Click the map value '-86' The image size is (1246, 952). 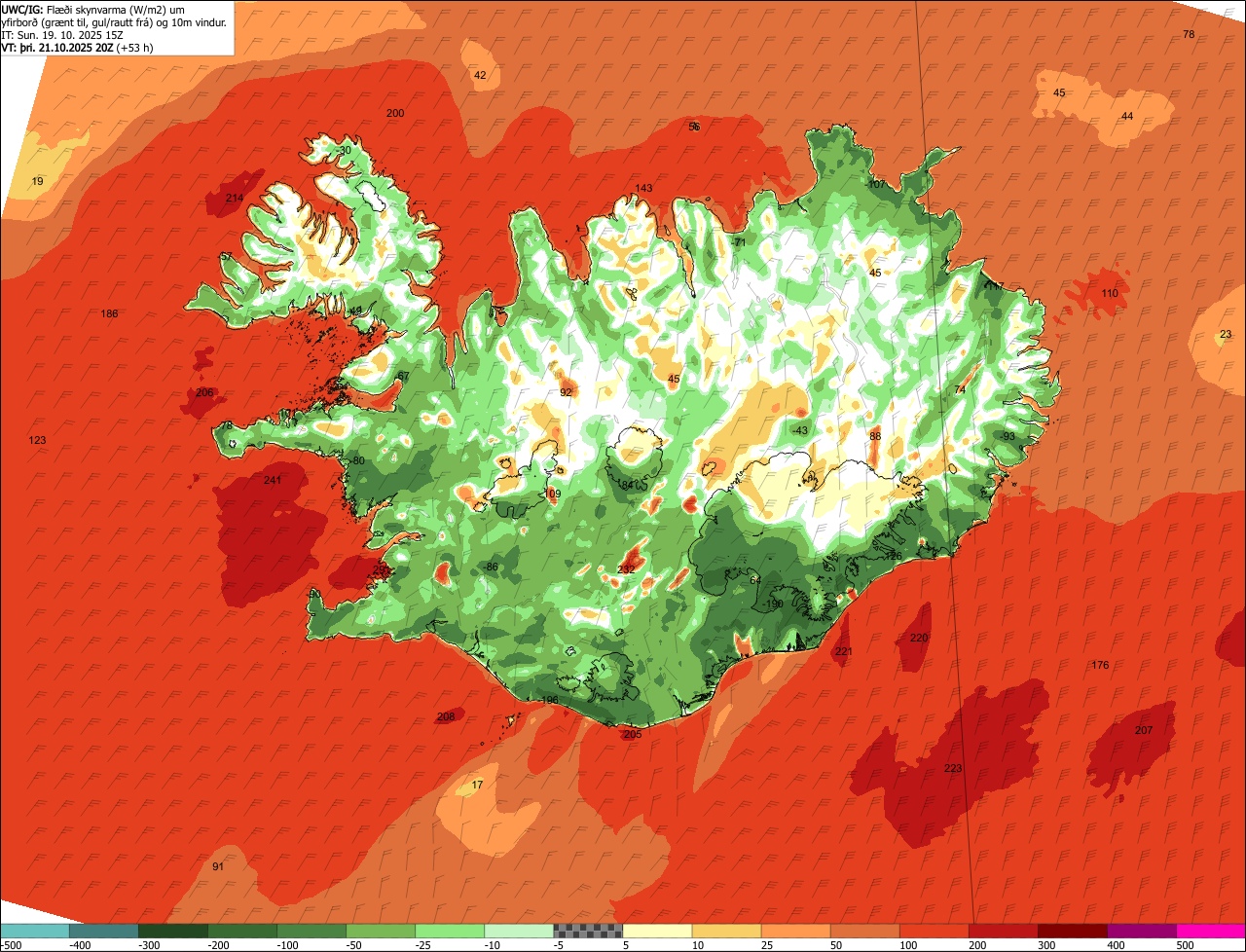pyautogui.click(x=491, y=568)
